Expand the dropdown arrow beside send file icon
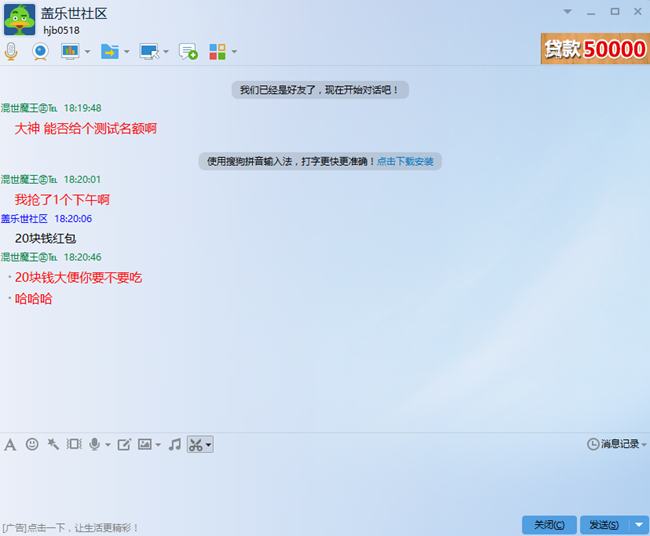 127,52
